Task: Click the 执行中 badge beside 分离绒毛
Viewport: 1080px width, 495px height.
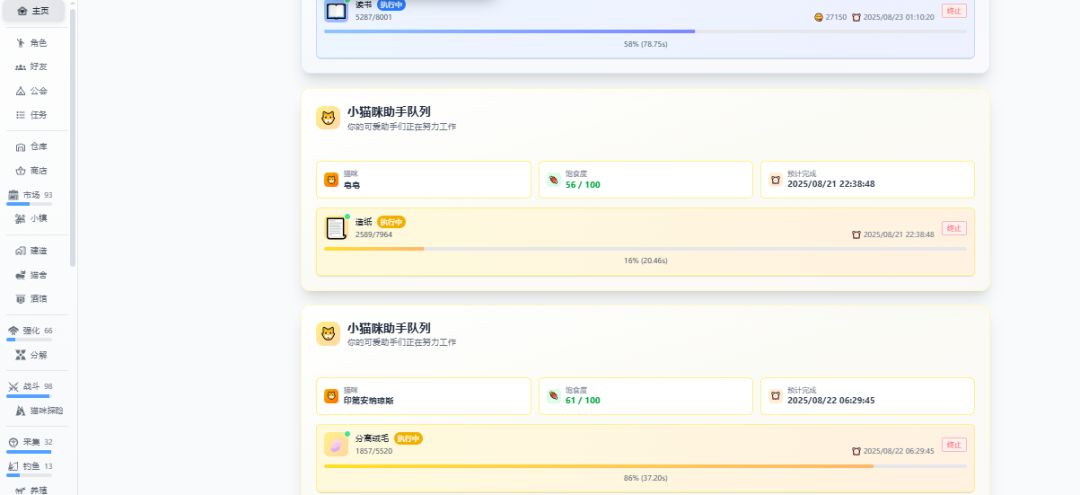Action: click(408, 439)
